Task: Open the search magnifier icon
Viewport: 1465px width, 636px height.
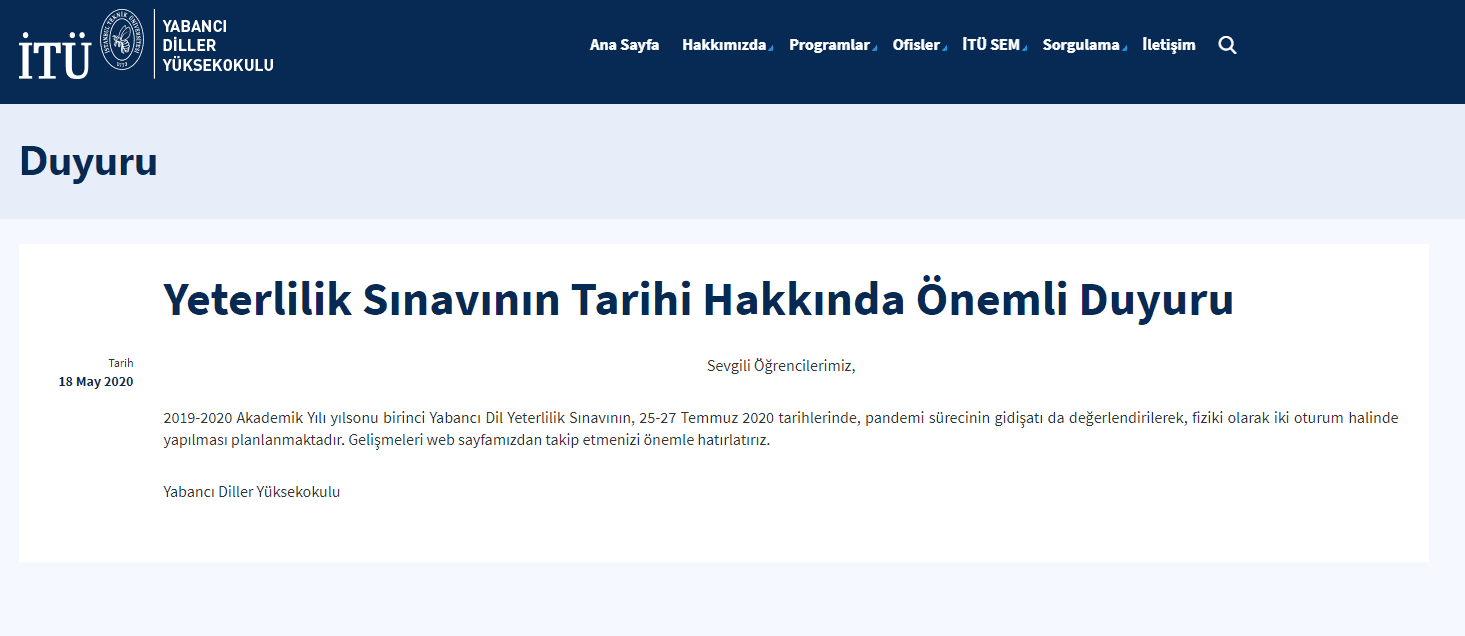Action: [1227, 44]
